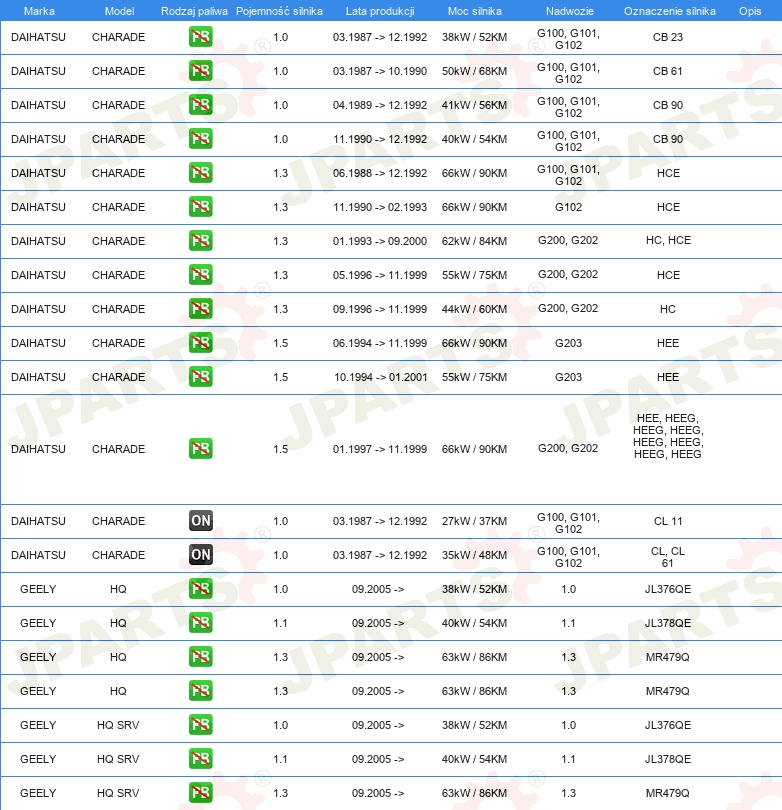
Task: Click the Moc silnika column header
Action: [x=474, y=10]
